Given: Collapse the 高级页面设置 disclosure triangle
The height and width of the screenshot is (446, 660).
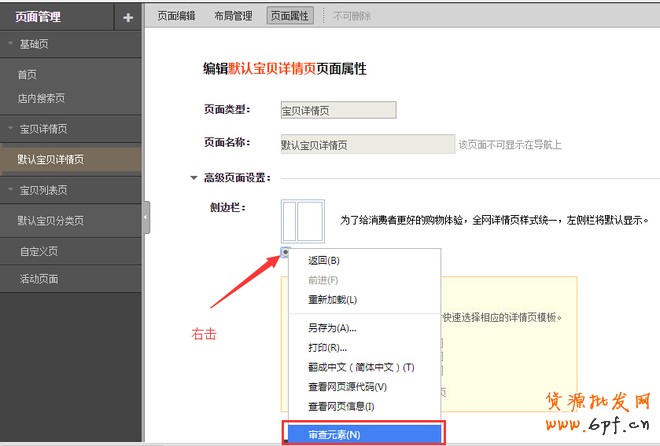Looking at the screenshot, I should tap(194, 178).
